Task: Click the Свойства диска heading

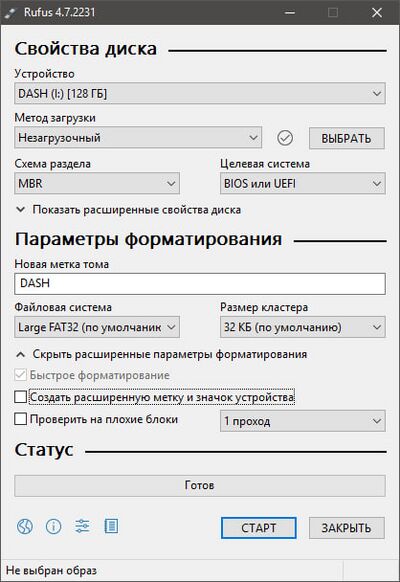Action: (x=86, y=49)
